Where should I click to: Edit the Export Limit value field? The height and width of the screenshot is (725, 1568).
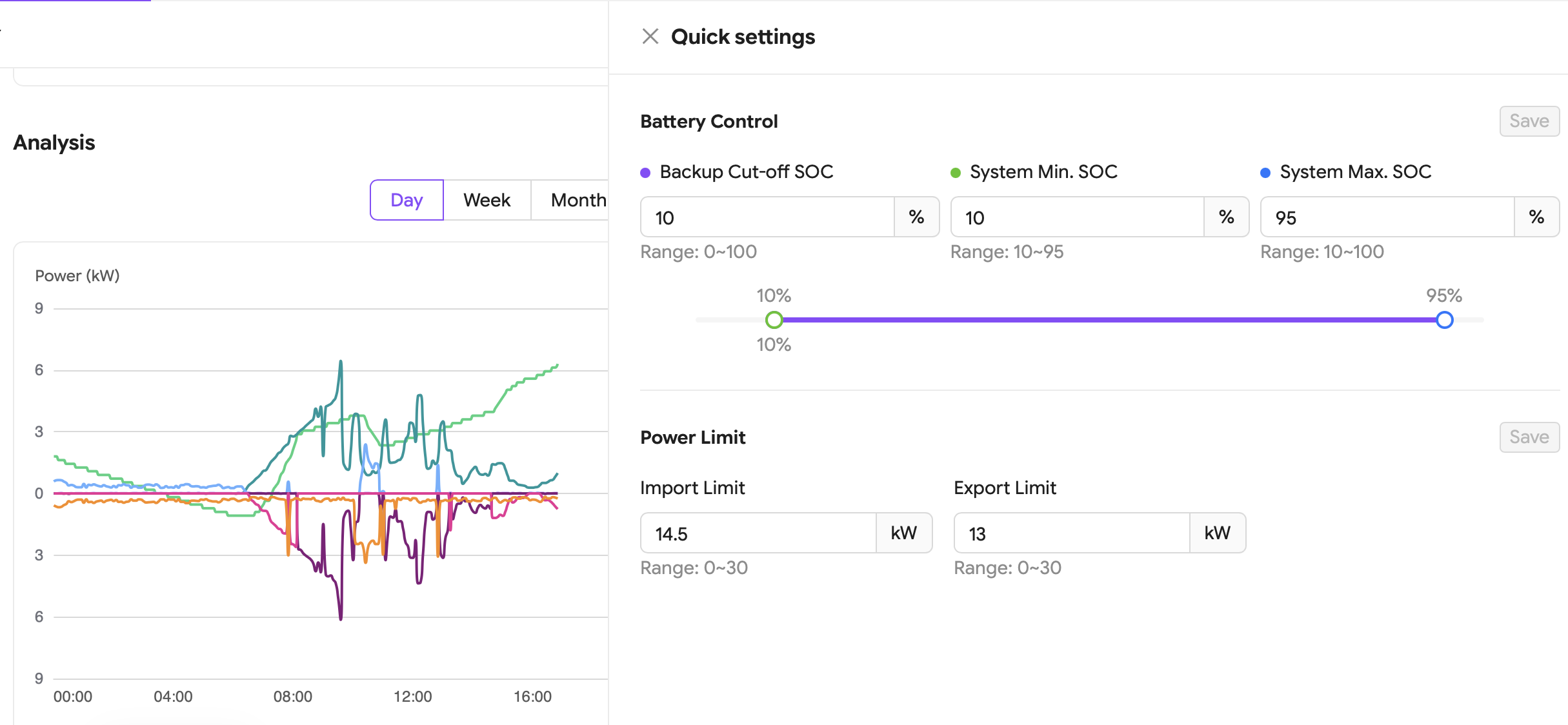click(x=1072, y=533)
